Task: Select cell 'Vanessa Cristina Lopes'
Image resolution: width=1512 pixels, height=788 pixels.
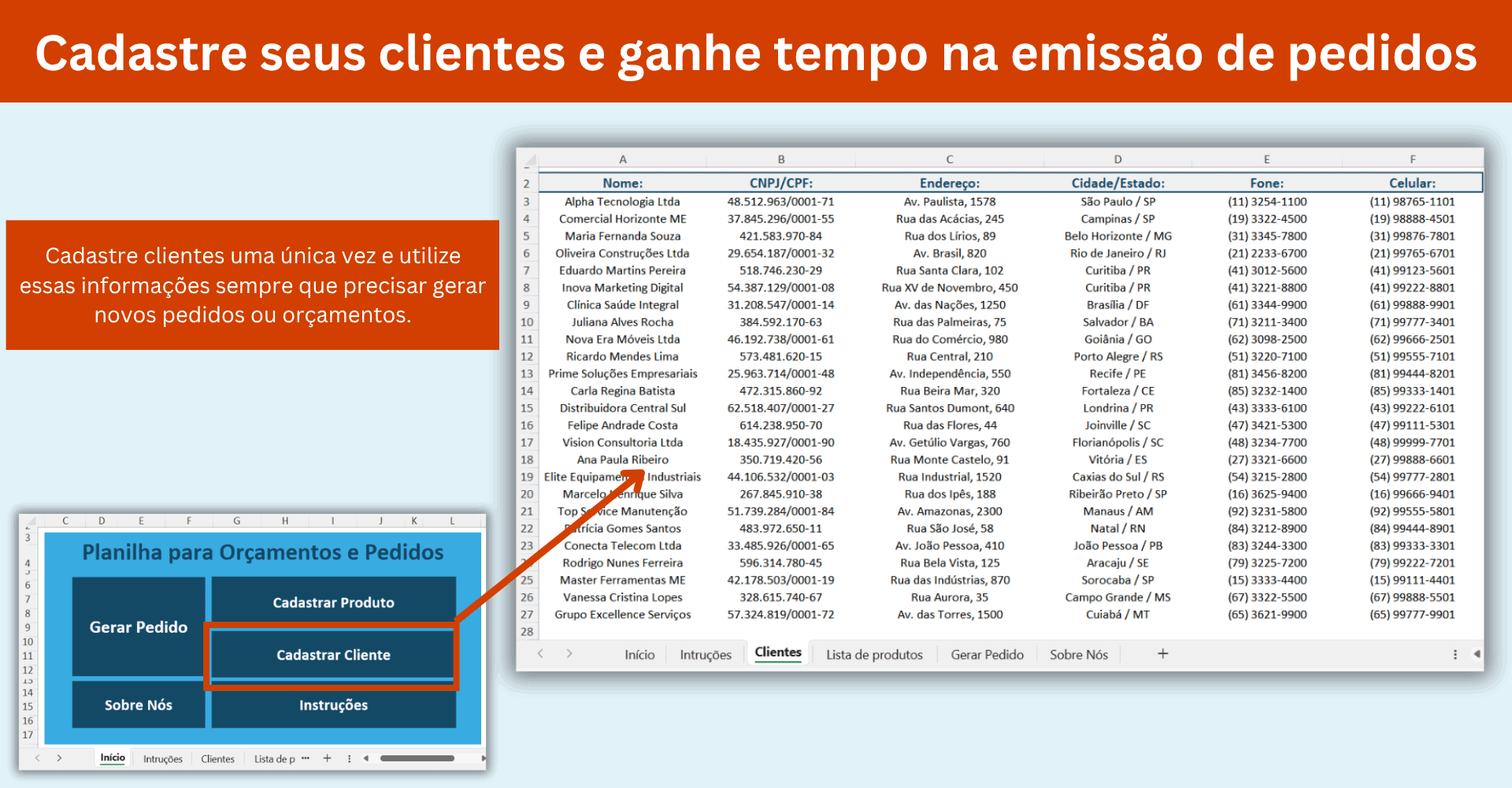Action: pyautogui.click(x=623, y=597)
